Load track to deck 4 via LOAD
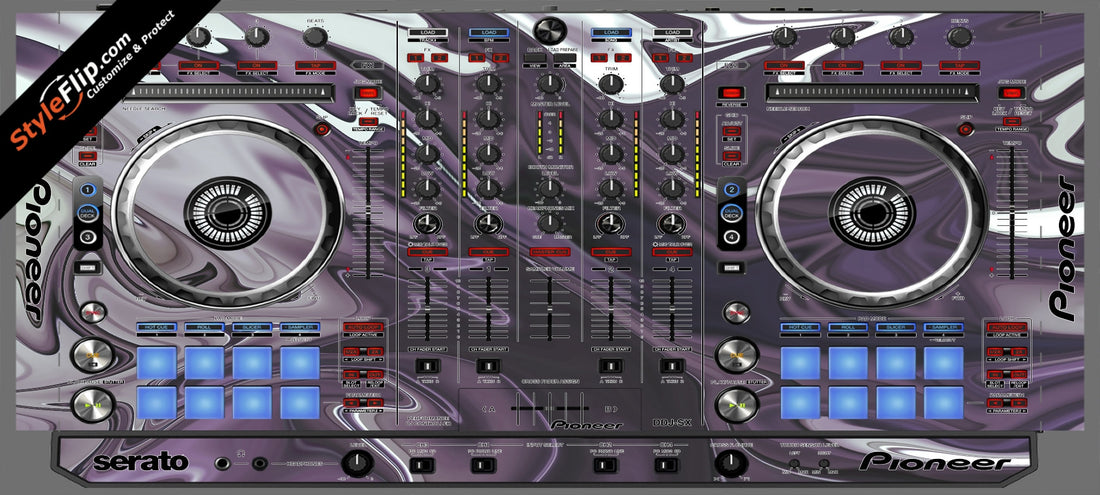 [672, 32]
